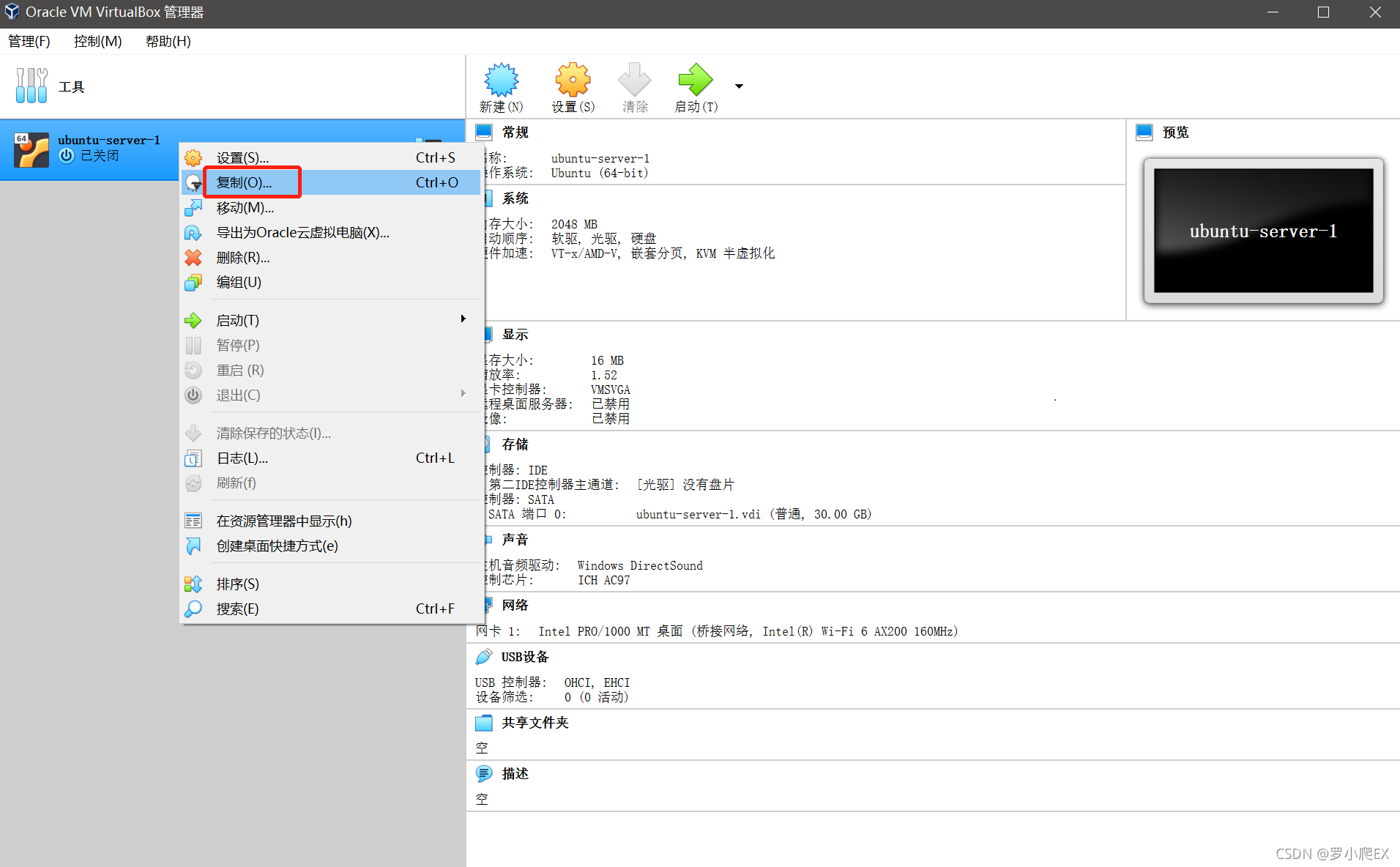Click the 工具 label in left panel
Screen dimensions: 1400x867
72,87
